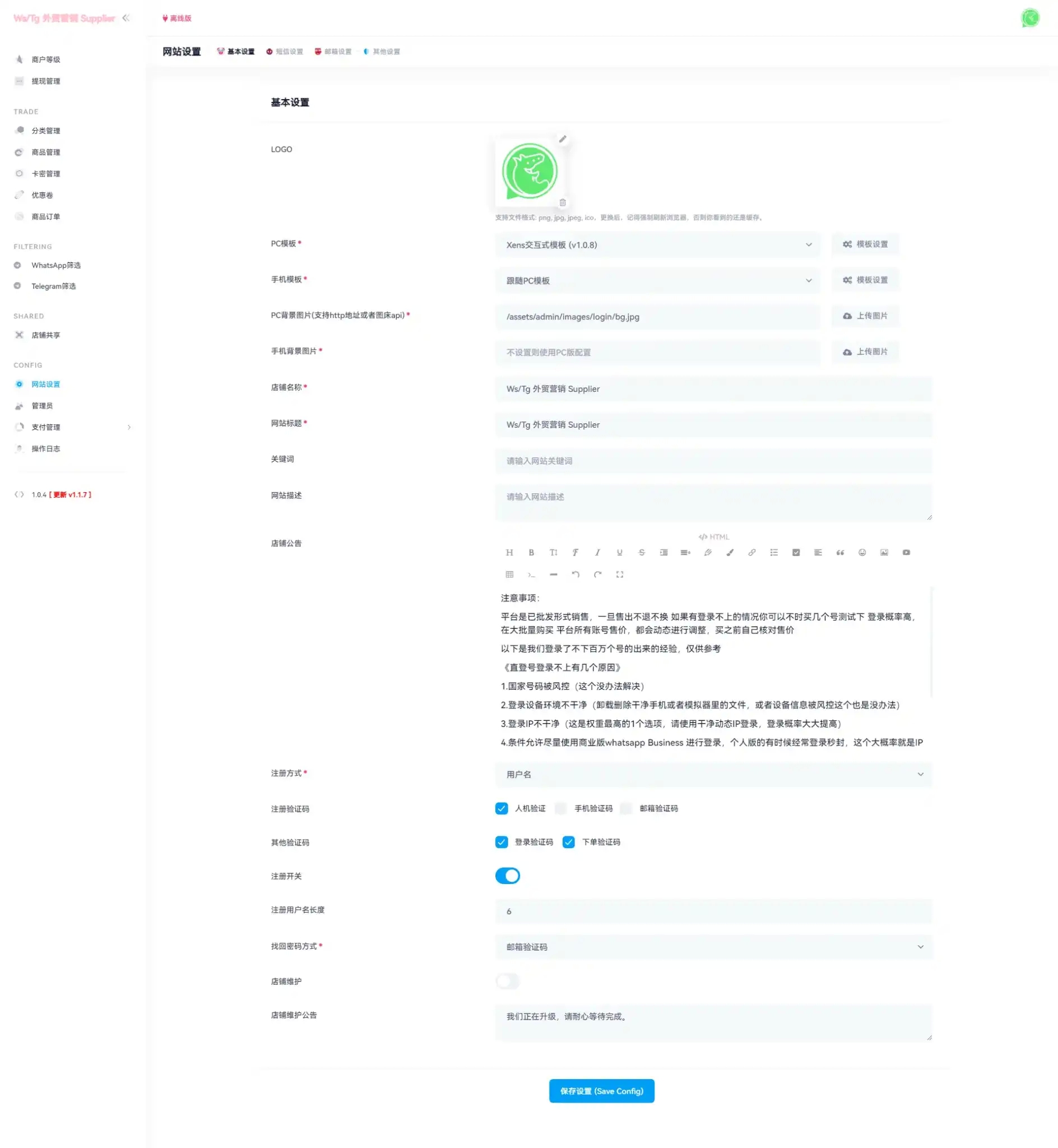Insert a todo checklist in the editor
The width and height of the screenshot is (1058, 1148).
[796, 553]
